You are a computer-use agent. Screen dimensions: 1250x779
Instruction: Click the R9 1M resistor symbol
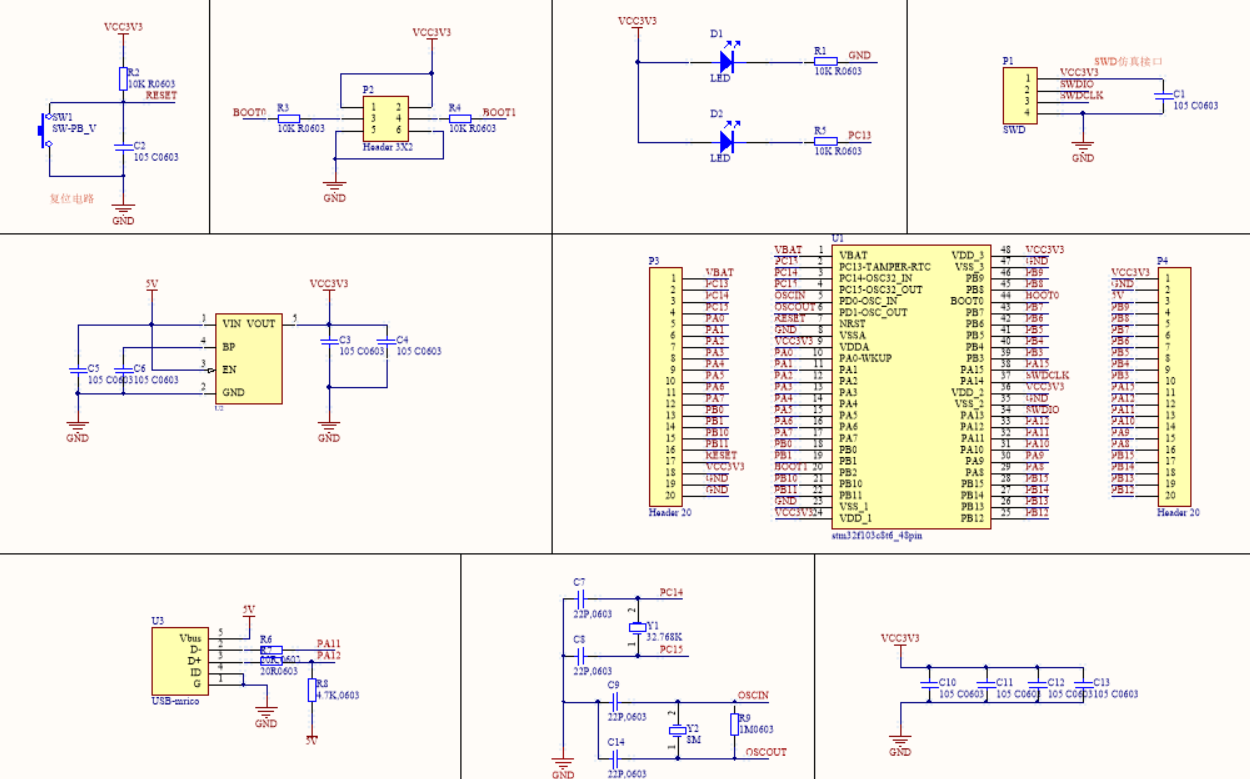(735, 723)
